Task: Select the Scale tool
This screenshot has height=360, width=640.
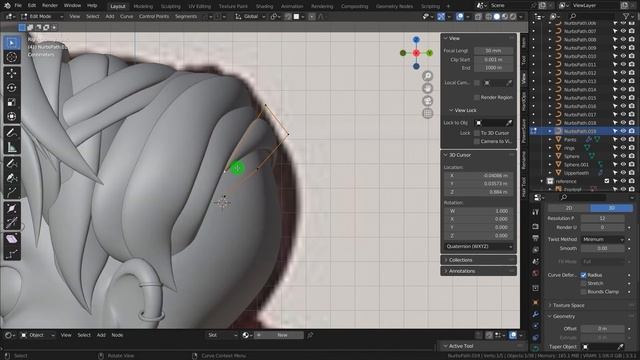Action: pos(12,102)
